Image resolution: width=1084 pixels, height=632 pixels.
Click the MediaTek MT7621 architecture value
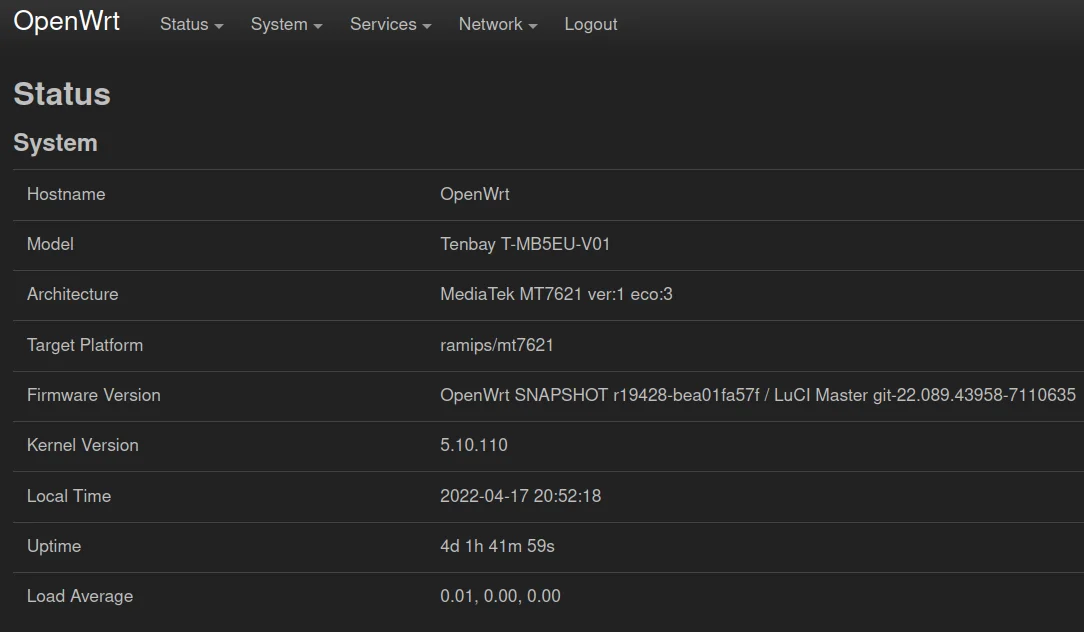click(x=556, y=294)
